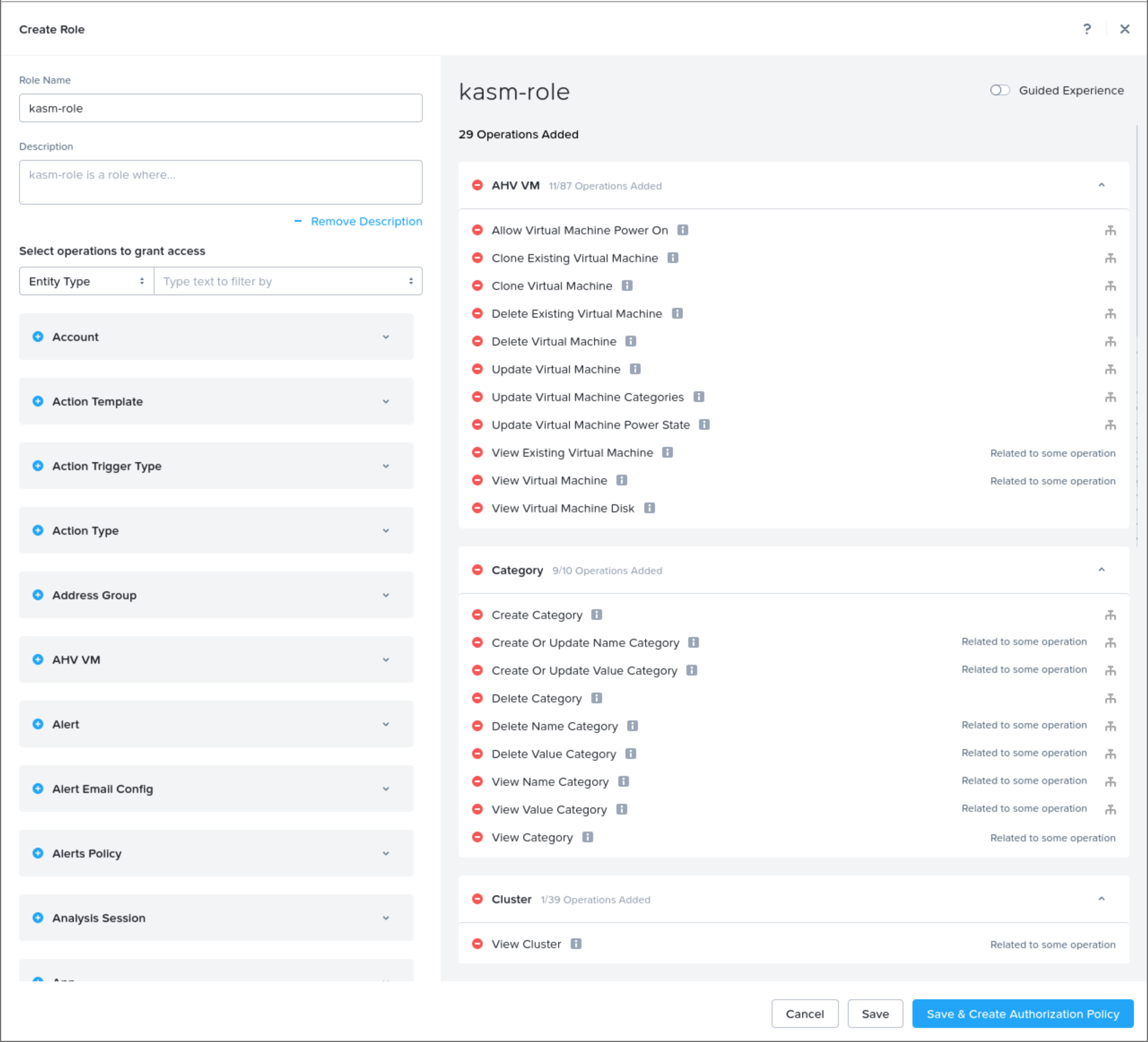
Task: Click Save & Create Authorization Policy
Action: (x=1022, y=1014)
